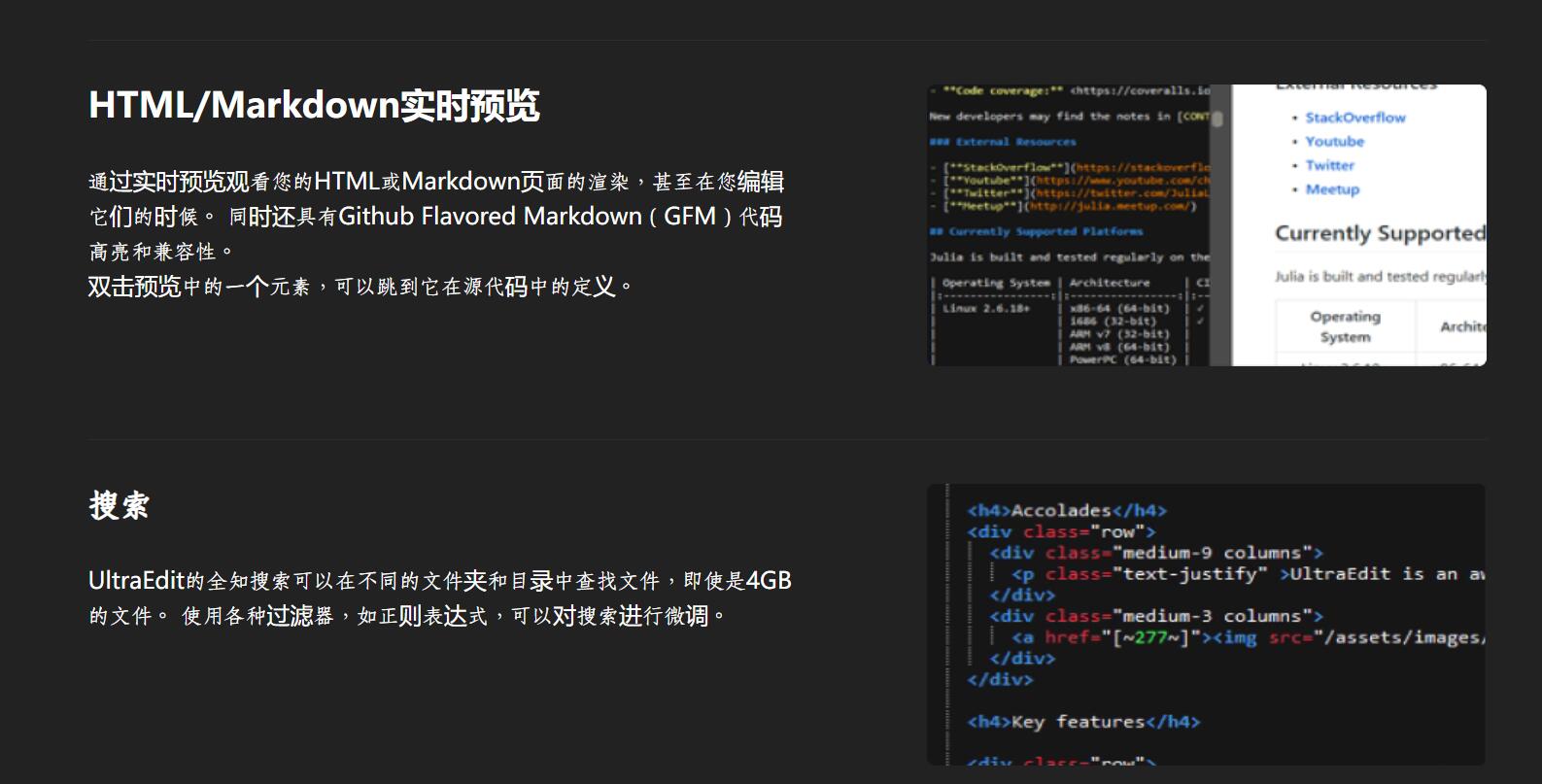Viewport: 1542px width, 784px height.
Task: Click the sentence starting with 双击预览
Action: click(x=360, y=287)
